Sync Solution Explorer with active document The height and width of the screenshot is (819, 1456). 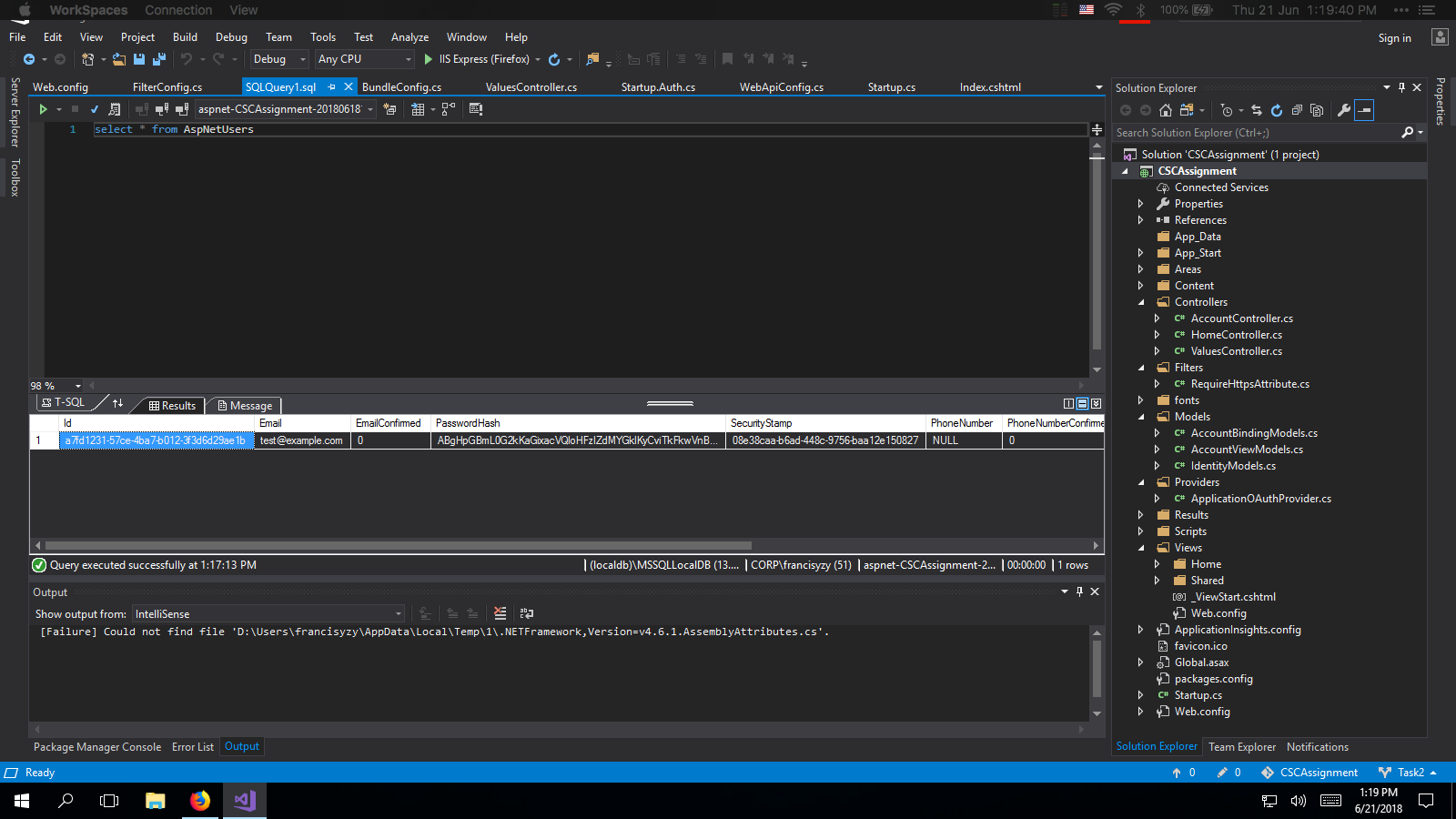[x=1256, y=110]
